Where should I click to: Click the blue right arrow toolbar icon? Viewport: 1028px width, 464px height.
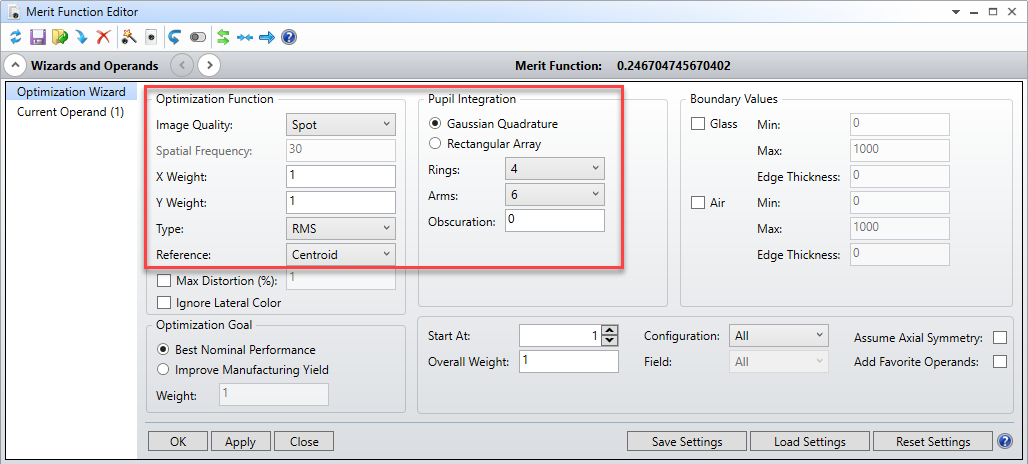pos(266,37)
